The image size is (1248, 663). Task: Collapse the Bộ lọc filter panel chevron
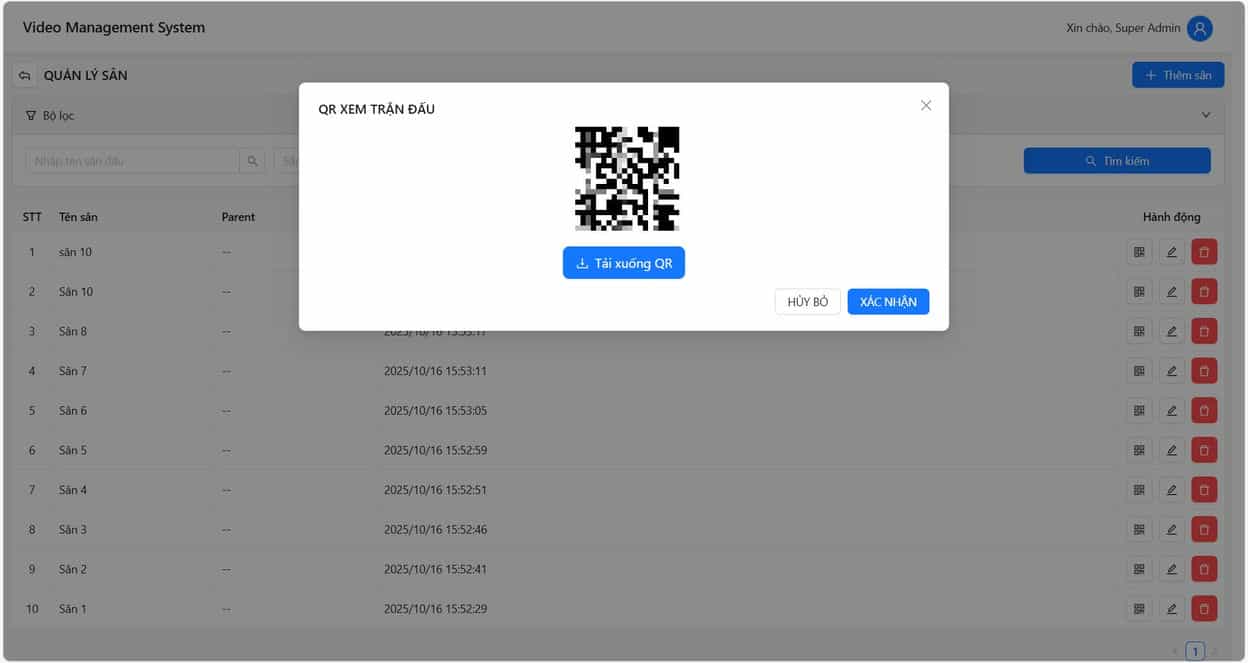tap(1205, 116)
